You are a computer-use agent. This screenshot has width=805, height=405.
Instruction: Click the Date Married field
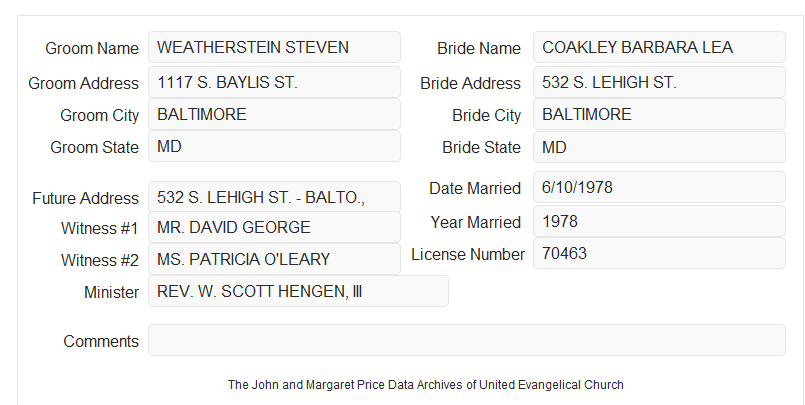659,187
